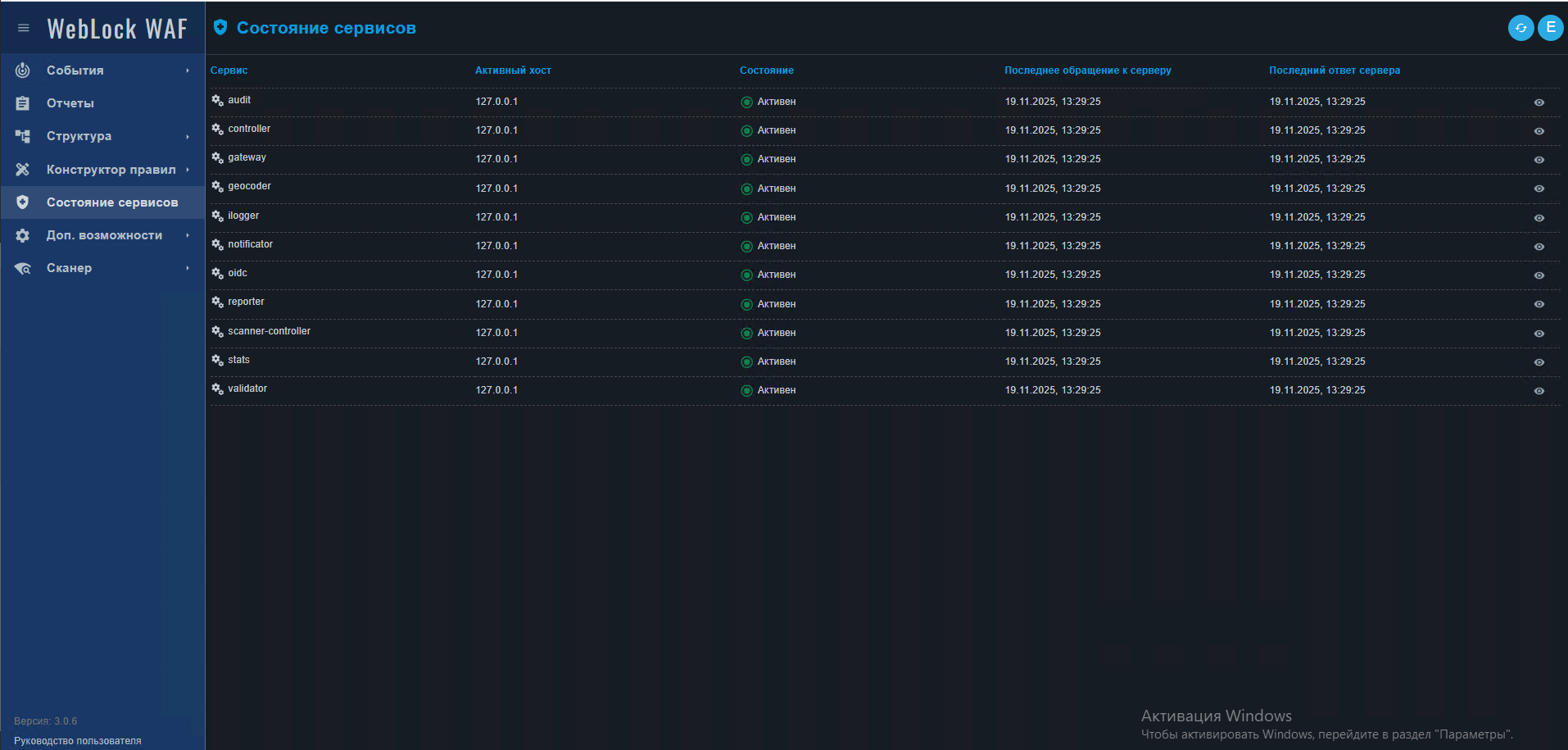Click the refresh icon in header
This screenshot has width=1568, height=750.
[1520, 28]
